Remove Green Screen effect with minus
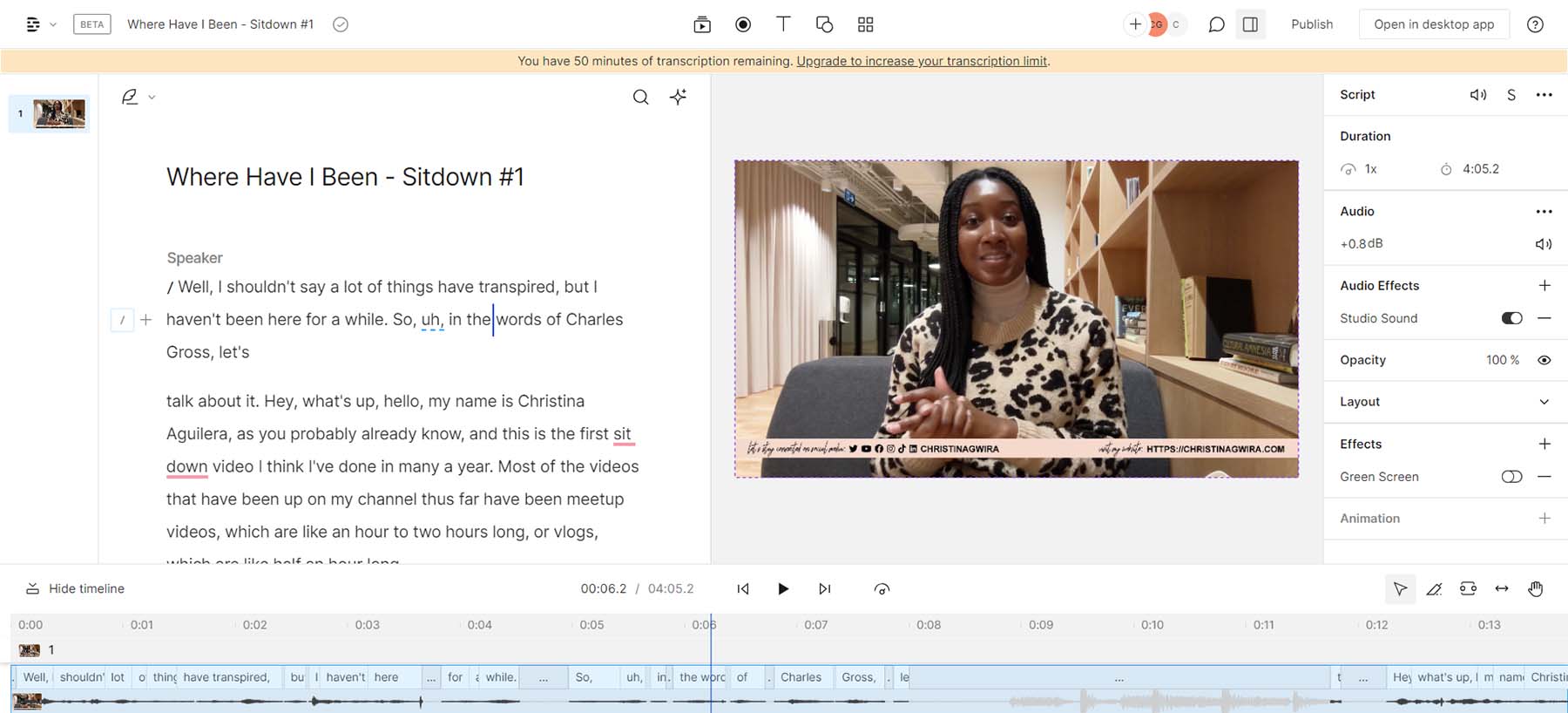 click(x=1544, y=477)
